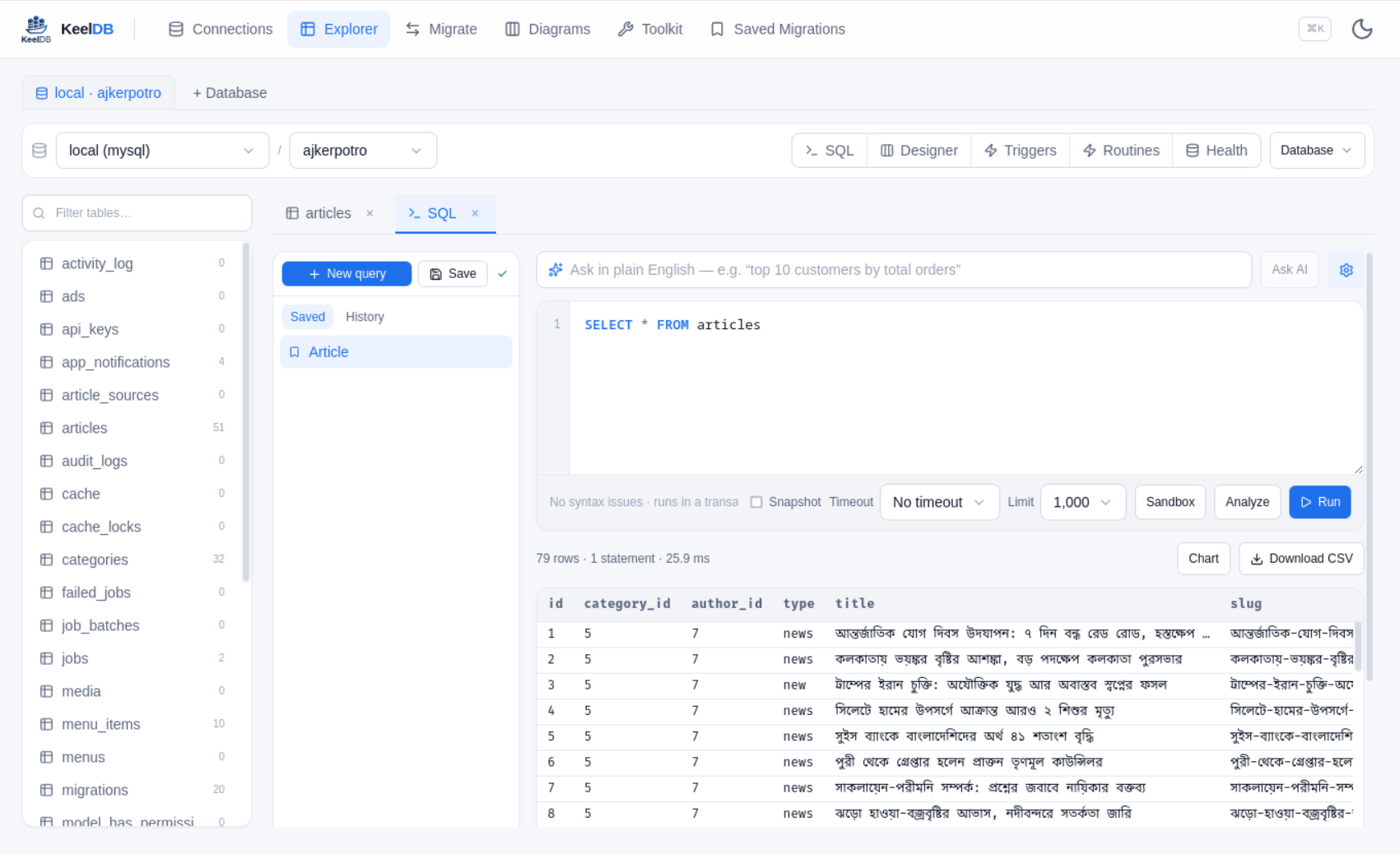Screen dimensions: 1400x854
Task: Open the Database actions dropdown
Action: pyautogui.click(x=1317, y=151)
